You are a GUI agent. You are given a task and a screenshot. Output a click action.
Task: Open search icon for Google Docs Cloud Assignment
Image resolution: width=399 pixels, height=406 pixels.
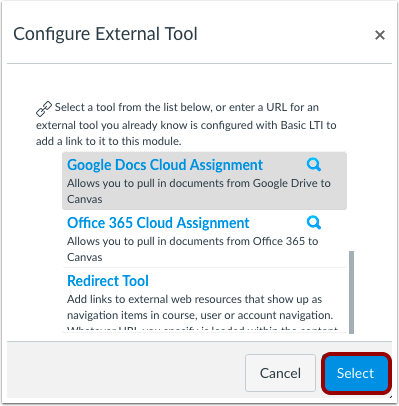tap(313, 165)
